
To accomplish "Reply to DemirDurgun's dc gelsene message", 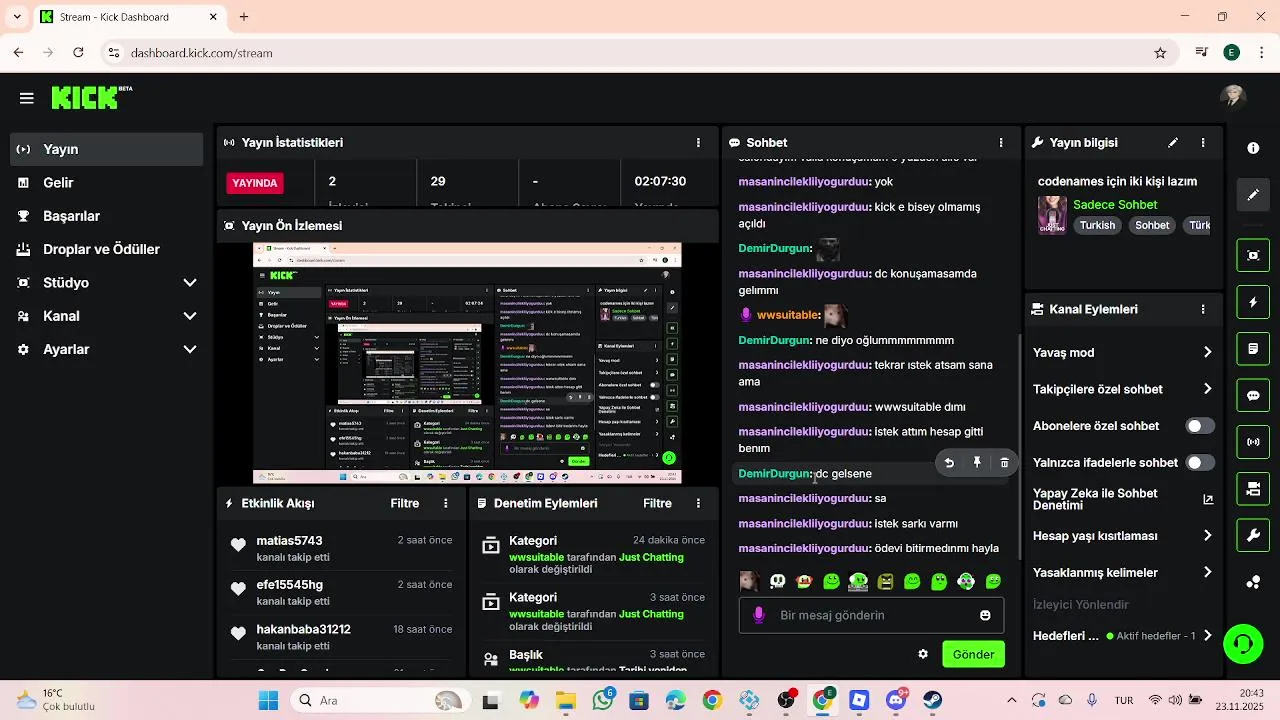I will pyautogui.click(x=949, y=463).
